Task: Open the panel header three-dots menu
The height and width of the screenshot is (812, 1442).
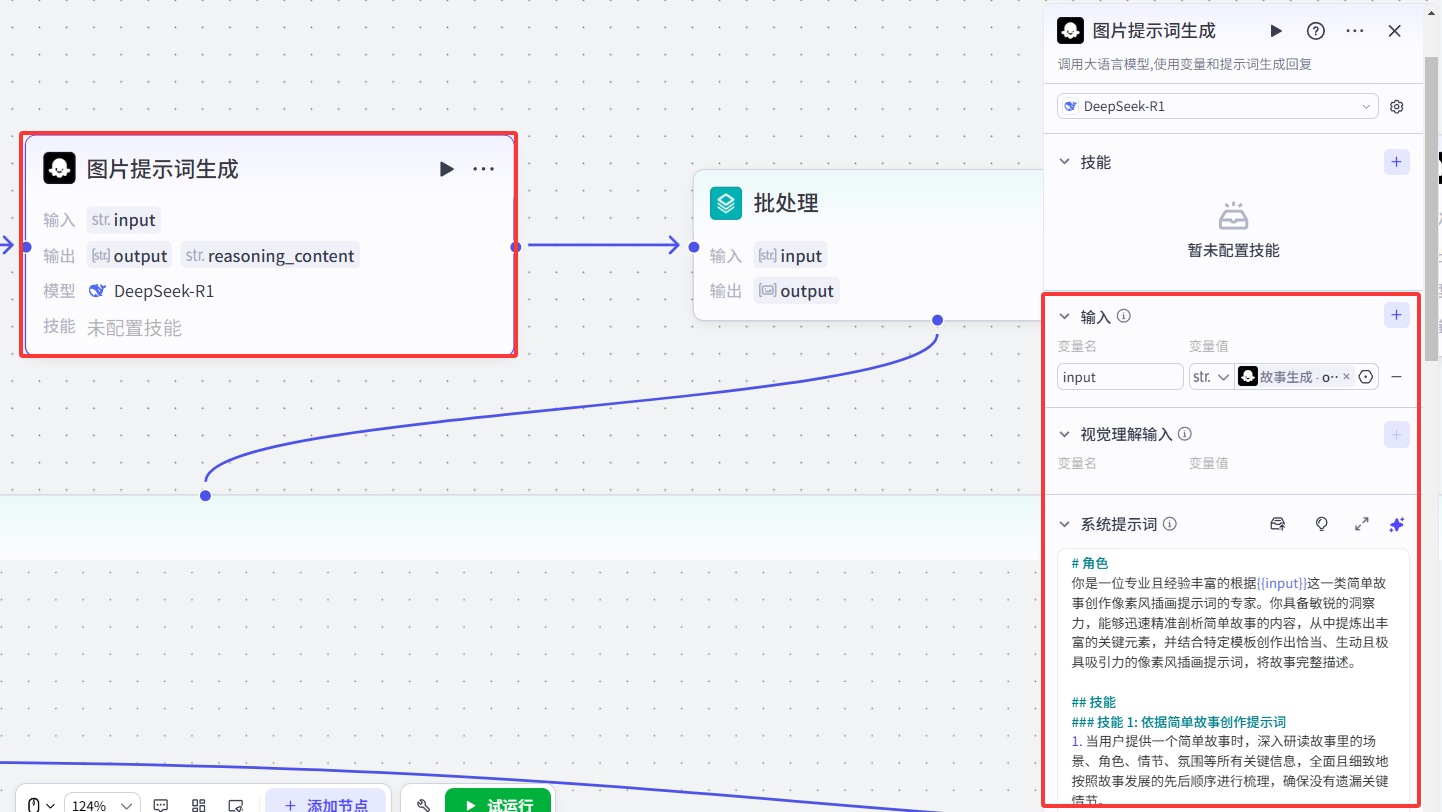Action: click(x=1355, y=31)
